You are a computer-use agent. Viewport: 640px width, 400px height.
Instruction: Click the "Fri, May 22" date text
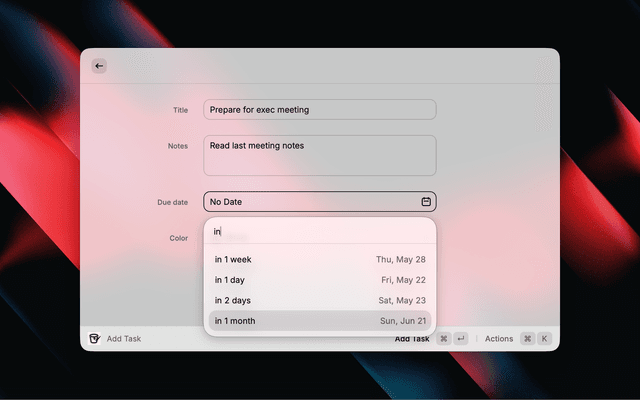[x=403, y=280]
